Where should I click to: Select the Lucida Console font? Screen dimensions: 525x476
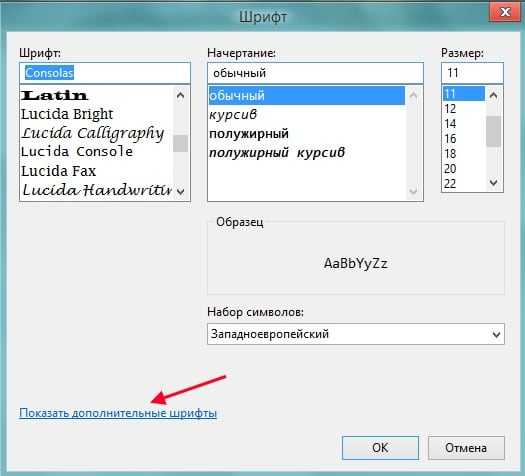[77, 152]
